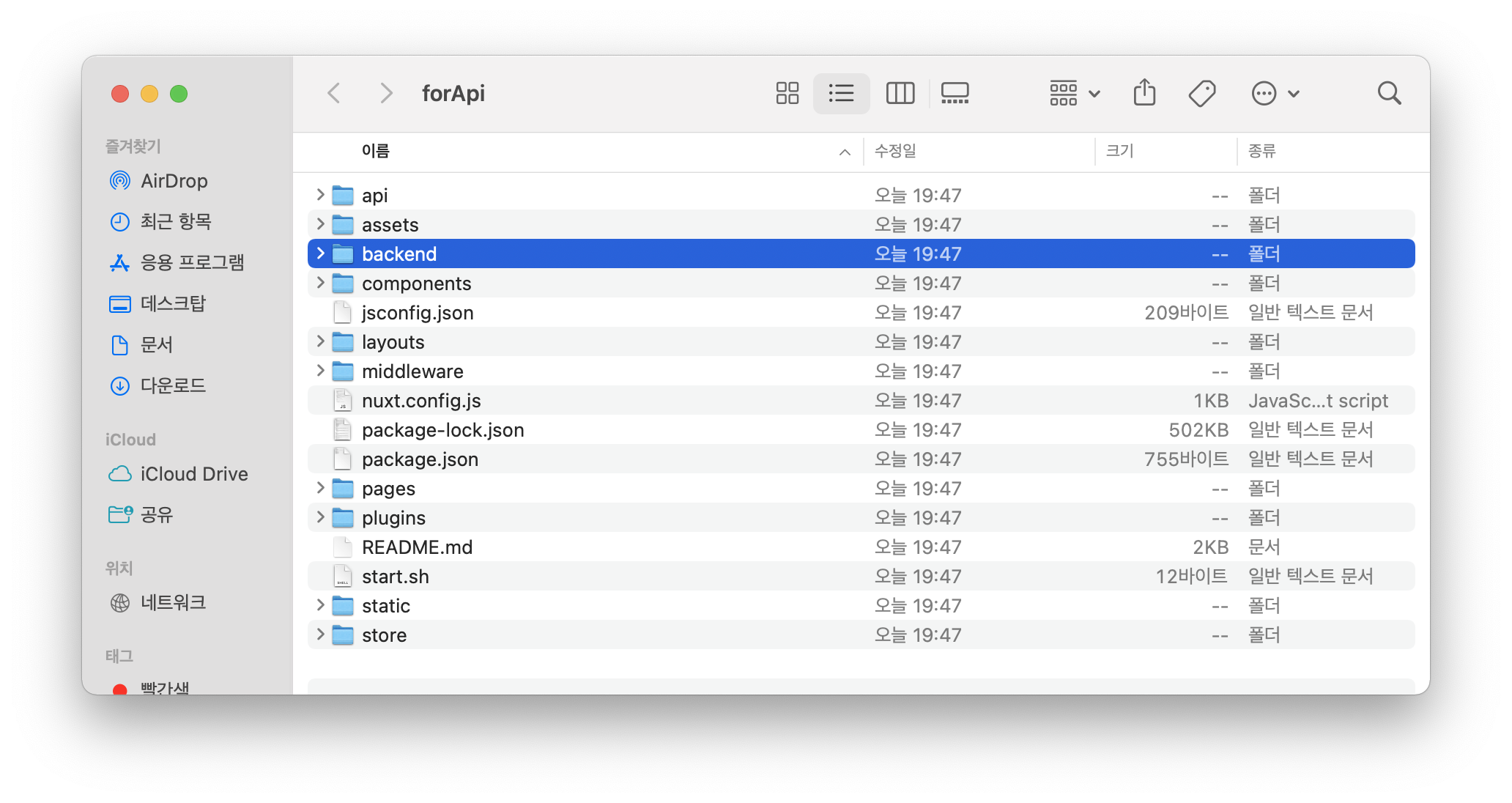Maximize the window with green button

(179, 94)
